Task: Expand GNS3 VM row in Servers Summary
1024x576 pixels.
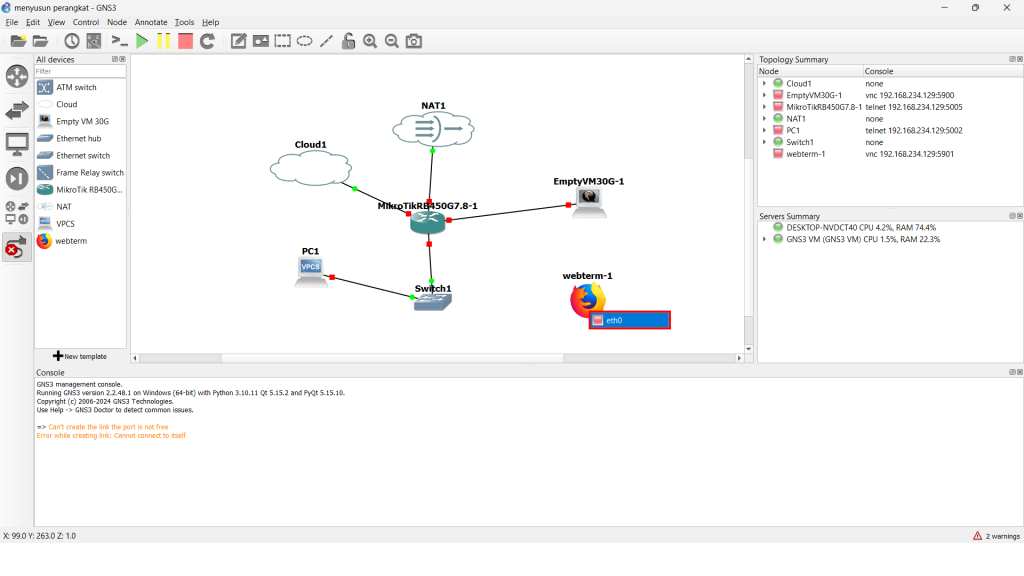Action: click(764, 239)
